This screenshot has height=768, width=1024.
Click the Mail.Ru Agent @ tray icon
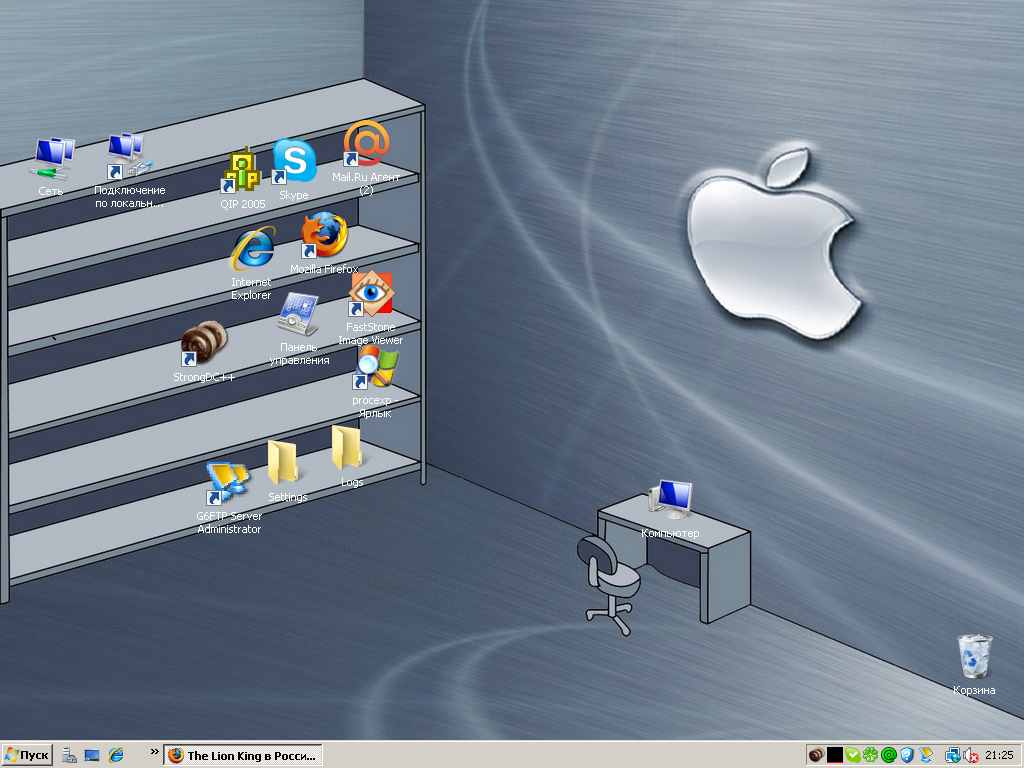coord(889,756)
